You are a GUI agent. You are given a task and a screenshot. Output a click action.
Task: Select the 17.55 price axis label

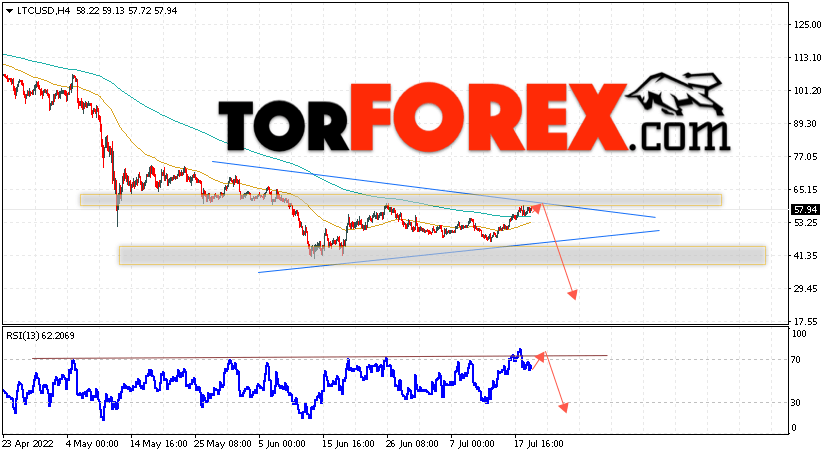805,321
